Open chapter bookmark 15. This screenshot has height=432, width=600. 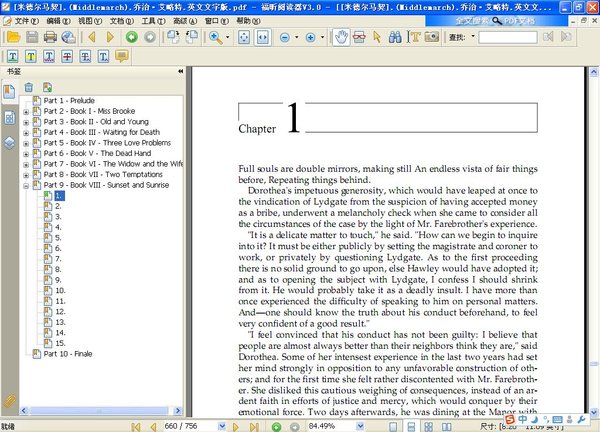tap(60, 343)
